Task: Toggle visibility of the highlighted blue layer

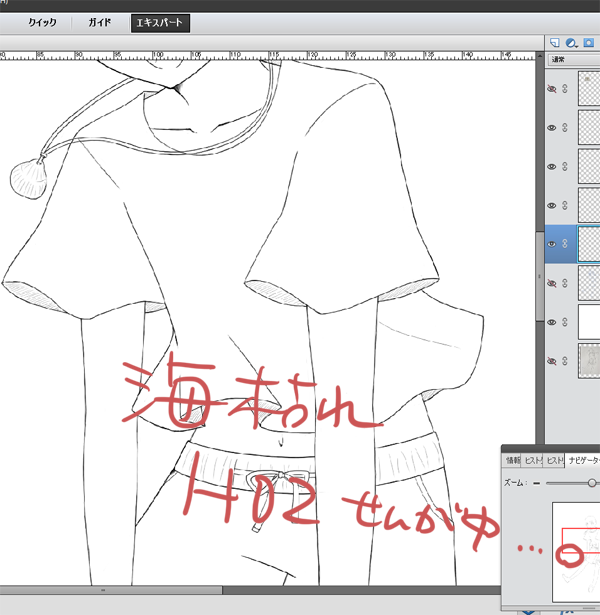Action: [x=552, y=244]
